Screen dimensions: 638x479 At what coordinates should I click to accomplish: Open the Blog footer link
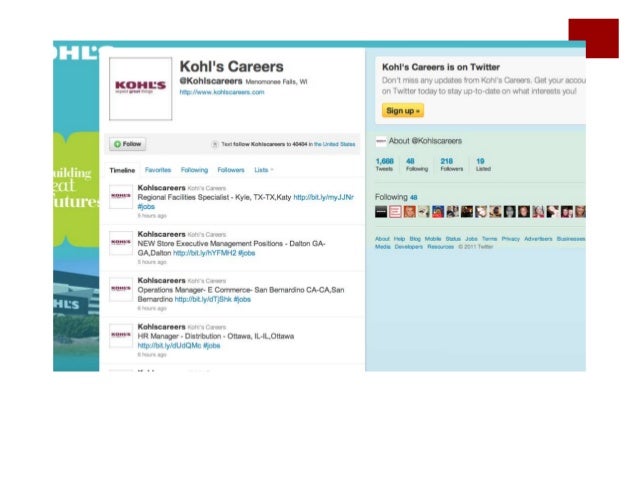click(x=415, y=239)
